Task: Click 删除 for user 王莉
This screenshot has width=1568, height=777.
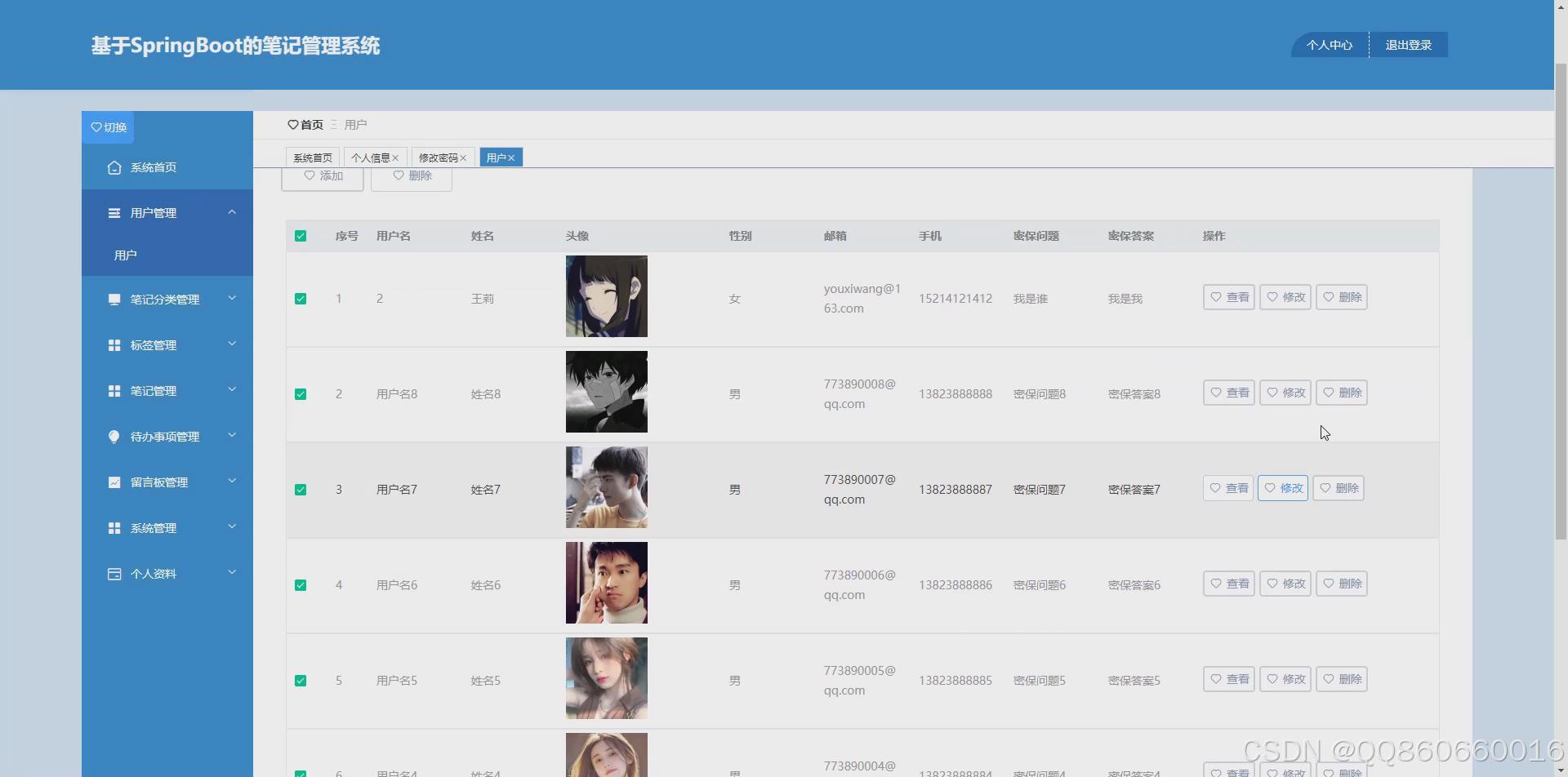Action: (1342, 297)
